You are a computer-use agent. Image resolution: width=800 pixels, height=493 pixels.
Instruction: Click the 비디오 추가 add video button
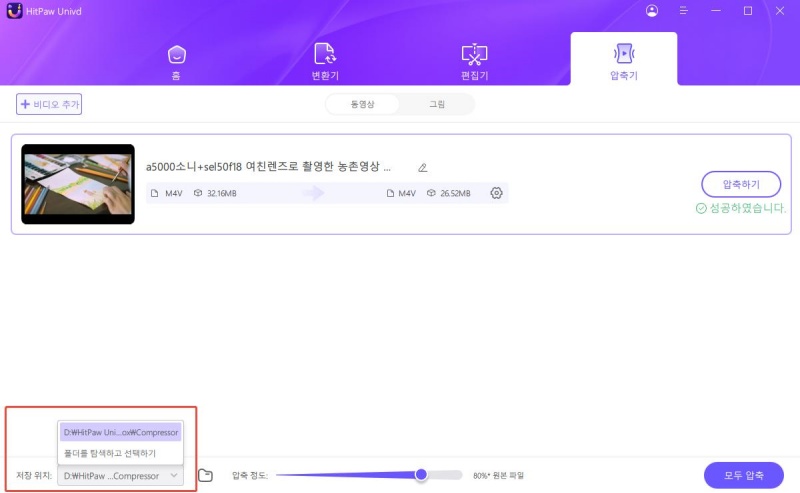[x=49, y=104]
